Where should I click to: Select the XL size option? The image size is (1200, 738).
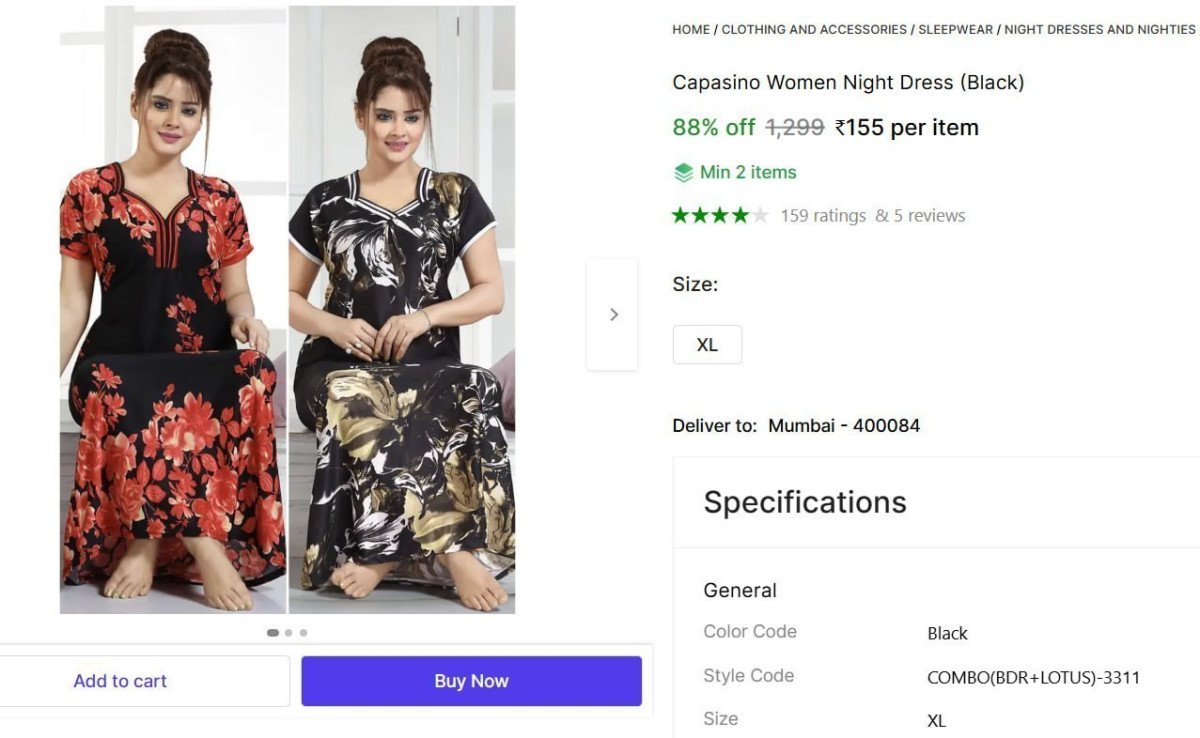[707, 344]
